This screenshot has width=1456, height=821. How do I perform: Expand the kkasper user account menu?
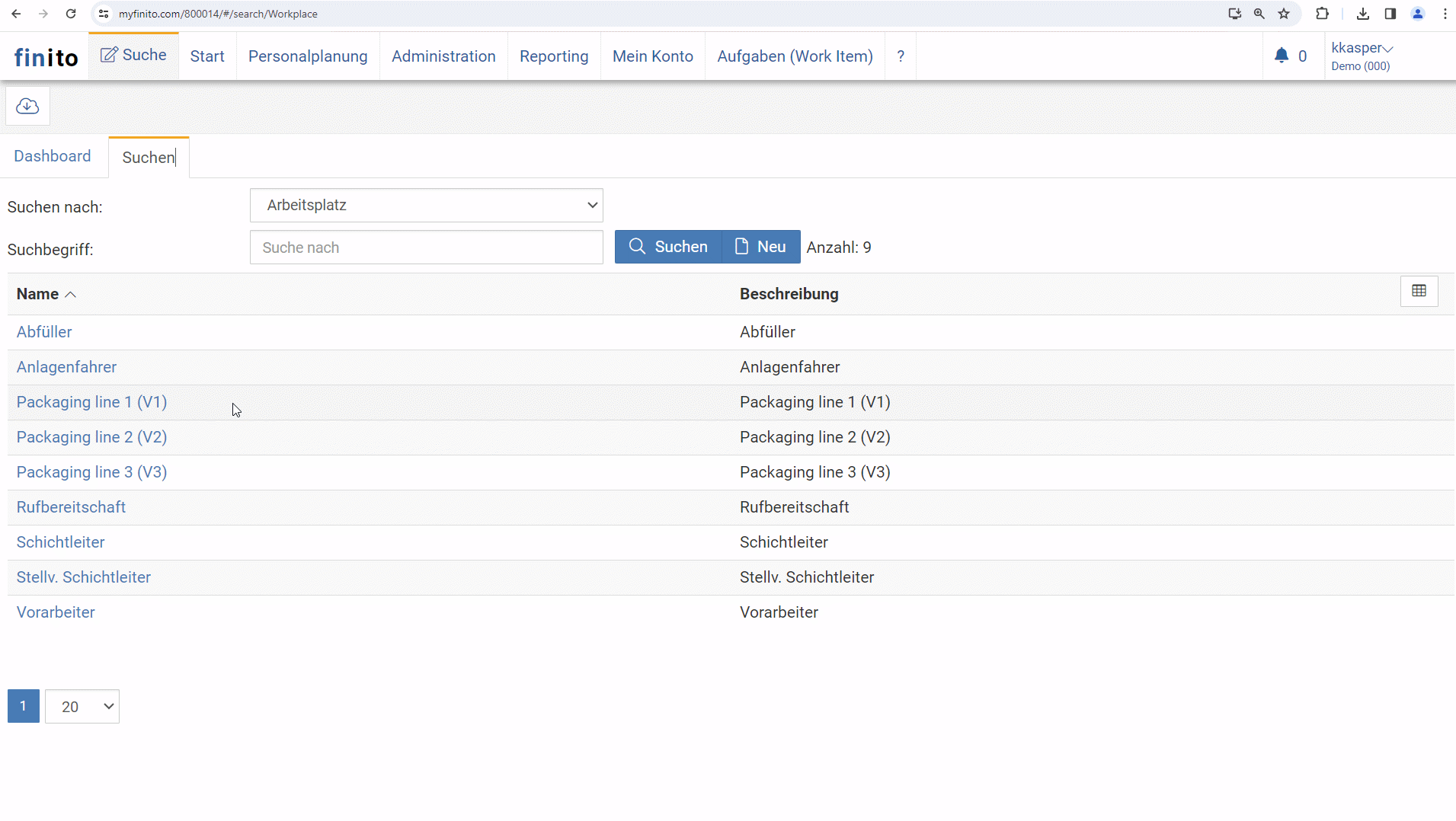click(x=1362, y=49)
